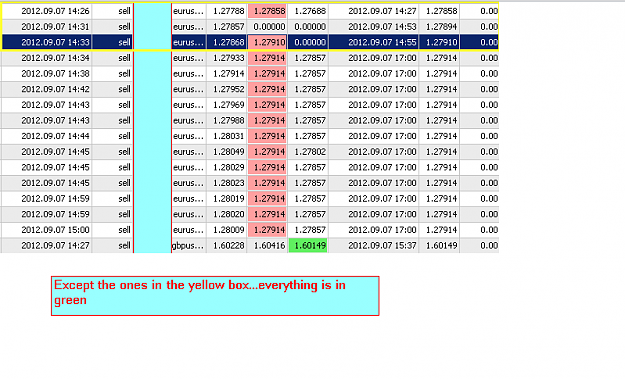Click the eurus... symbol in the 14:31 row
Screen dimensions: 625x379
[188, 27]
